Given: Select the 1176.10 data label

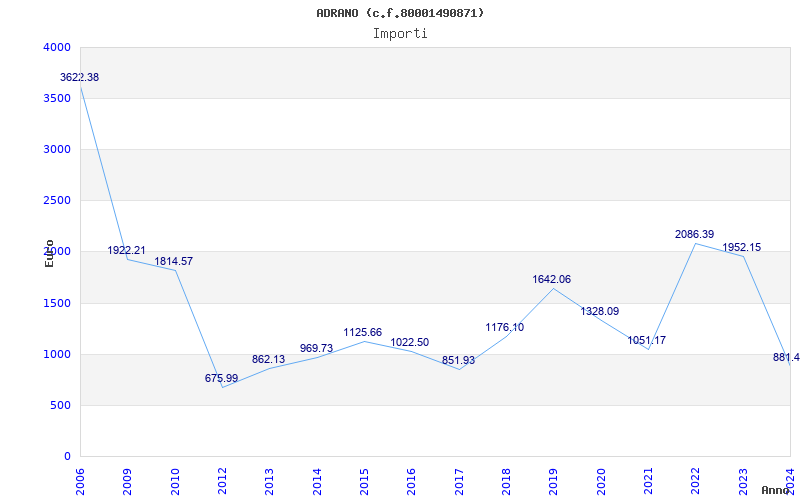Looking at the screenshot, I should (505, 328).
